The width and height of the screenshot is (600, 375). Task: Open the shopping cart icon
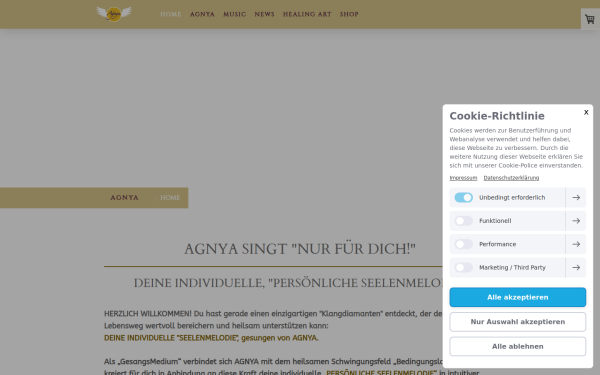point(590,19)
